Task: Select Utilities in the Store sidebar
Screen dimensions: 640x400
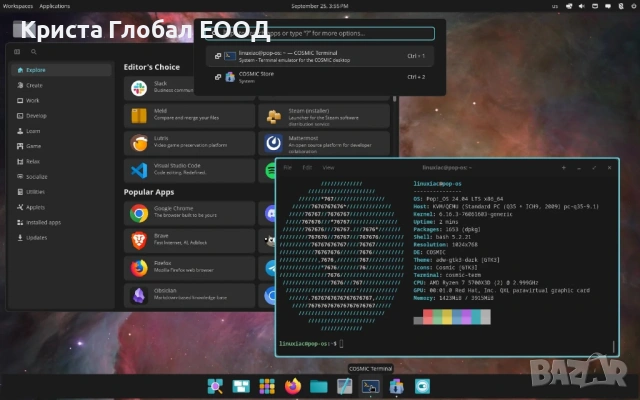Action: point(61,192)
